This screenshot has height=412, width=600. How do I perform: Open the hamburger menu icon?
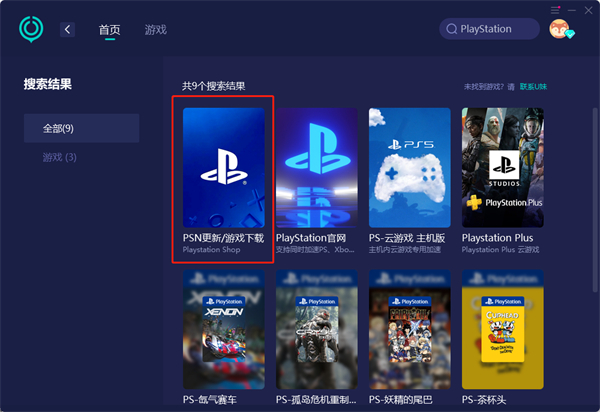pos(555,10)
